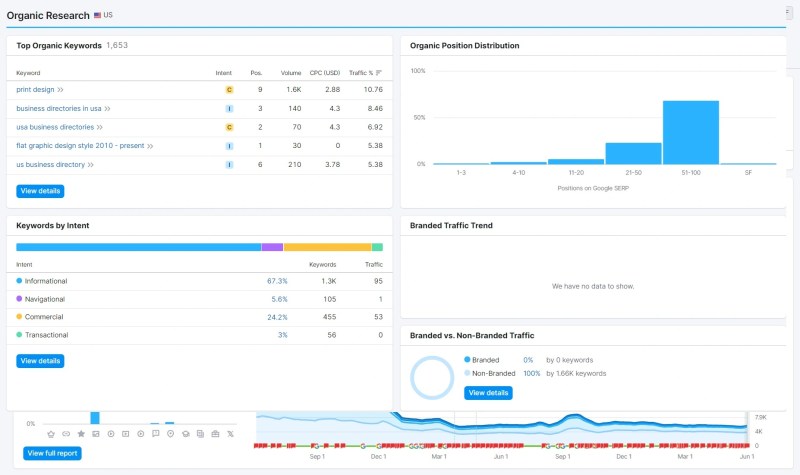The height and width of the screenshot is (475, 800).
Task: Click the blue Informational segment of the intent bar
Action: tap(138, 247)
